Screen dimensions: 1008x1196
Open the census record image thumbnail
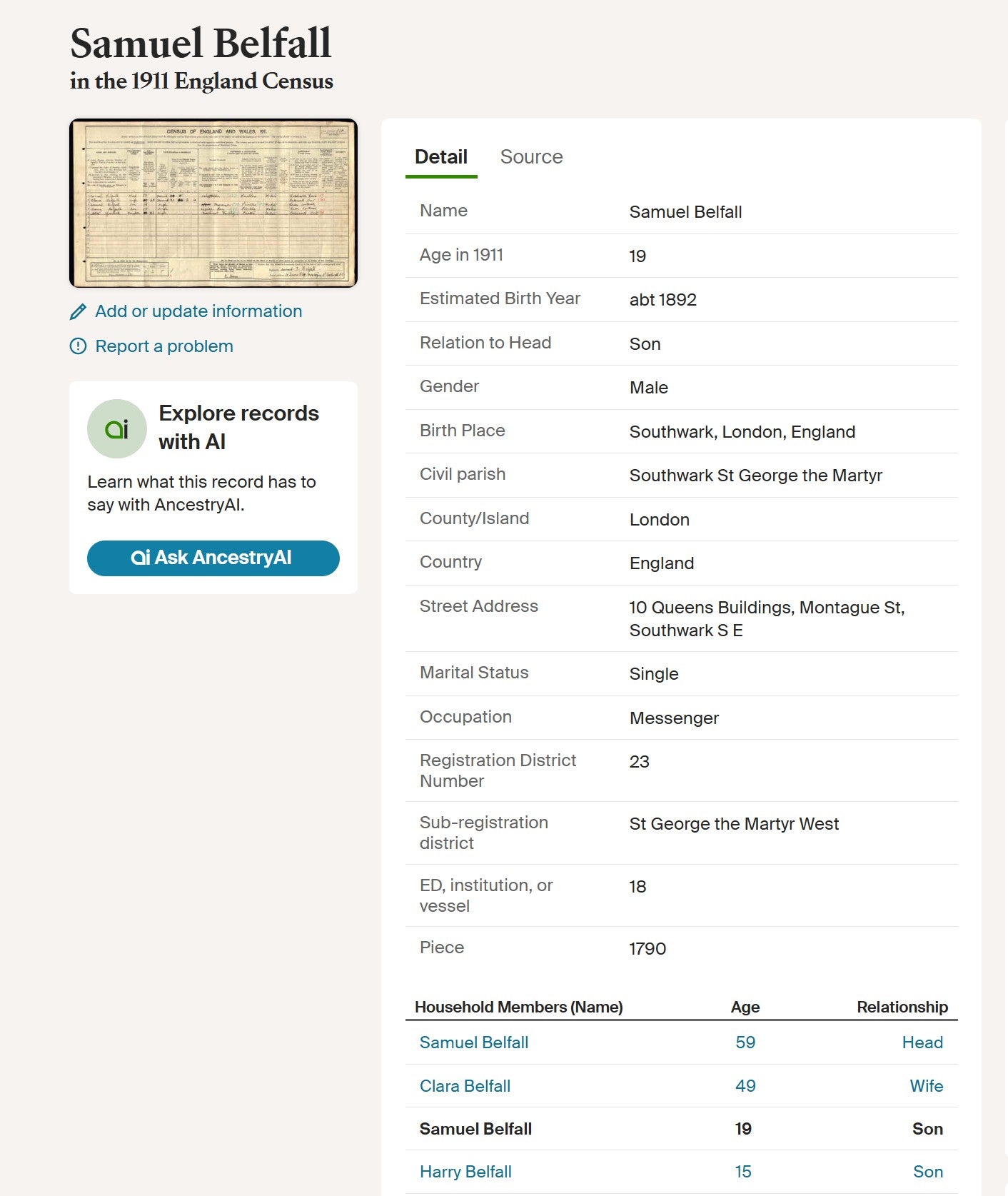tap(213, 203)
